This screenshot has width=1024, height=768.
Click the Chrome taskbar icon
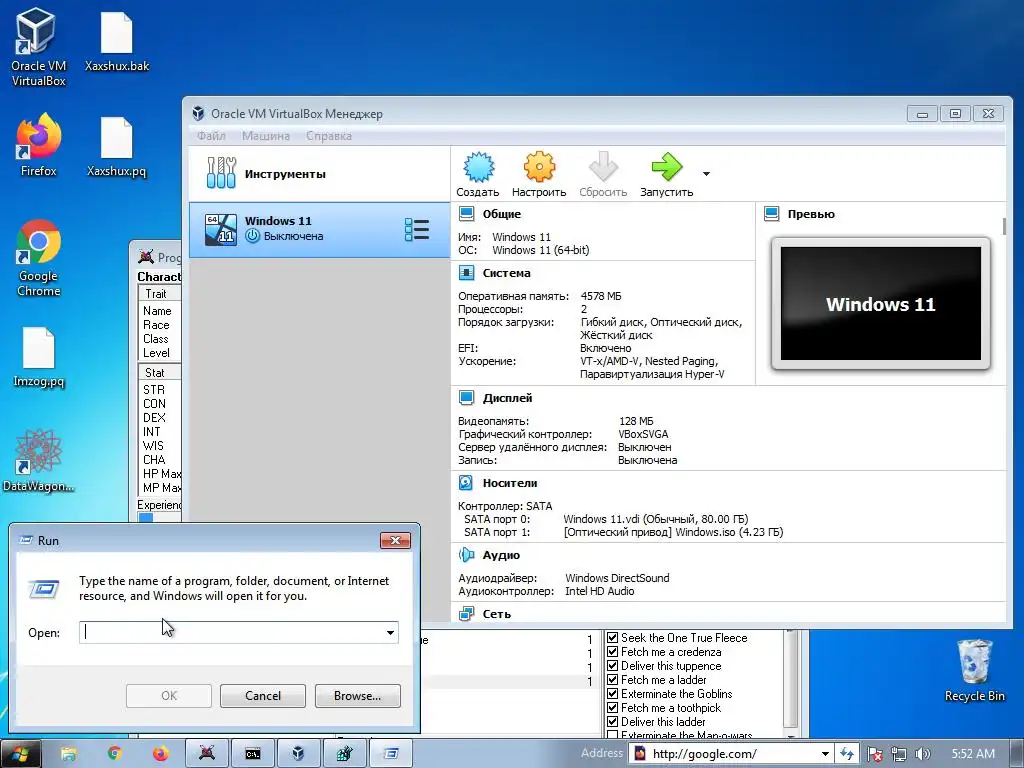115,754
